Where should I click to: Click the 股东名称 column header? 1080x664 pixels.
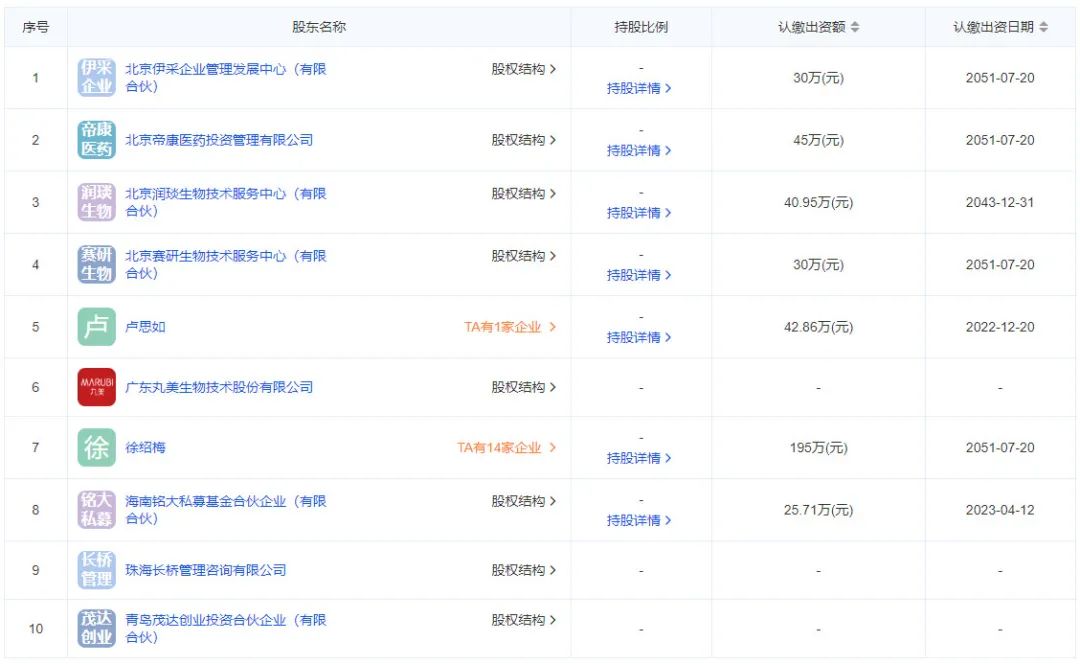[319, 27]
